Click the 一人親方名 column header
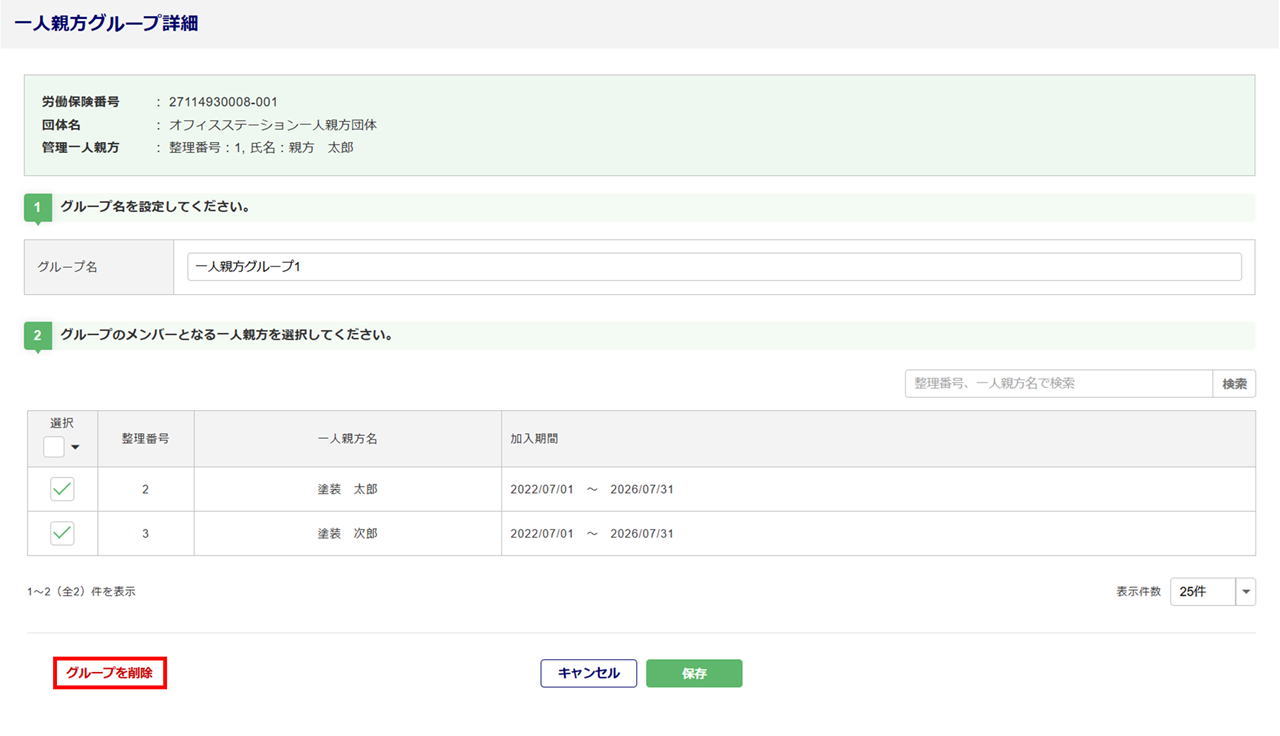 tap(347, 438)
